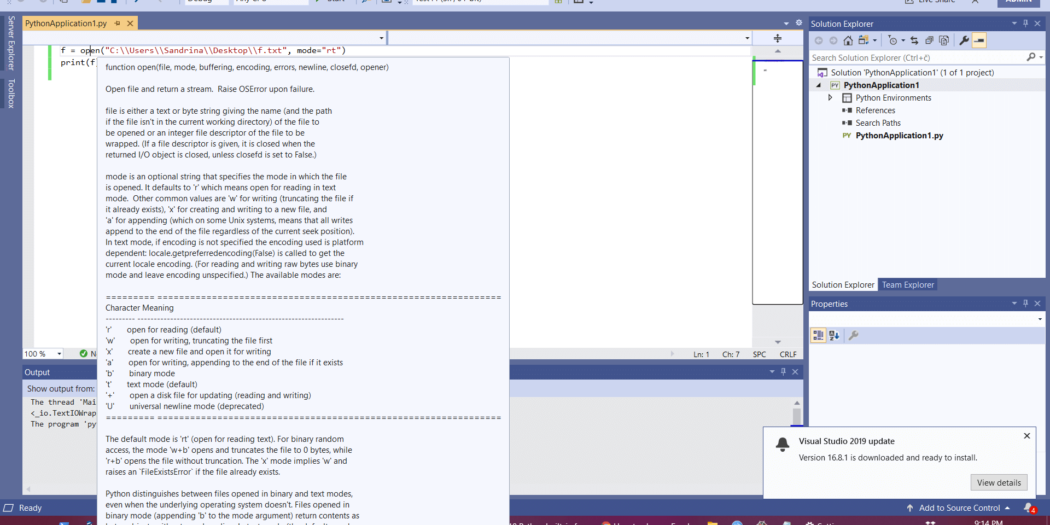The image size is (1050, 525).
Task: Close the Output panel
Action: 795,372
